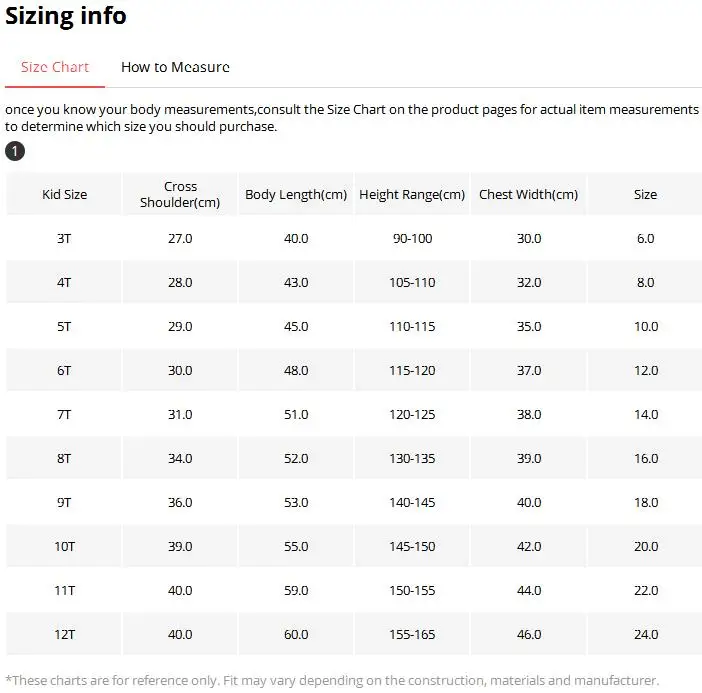Open the Size Chart tab

[55, 67]
